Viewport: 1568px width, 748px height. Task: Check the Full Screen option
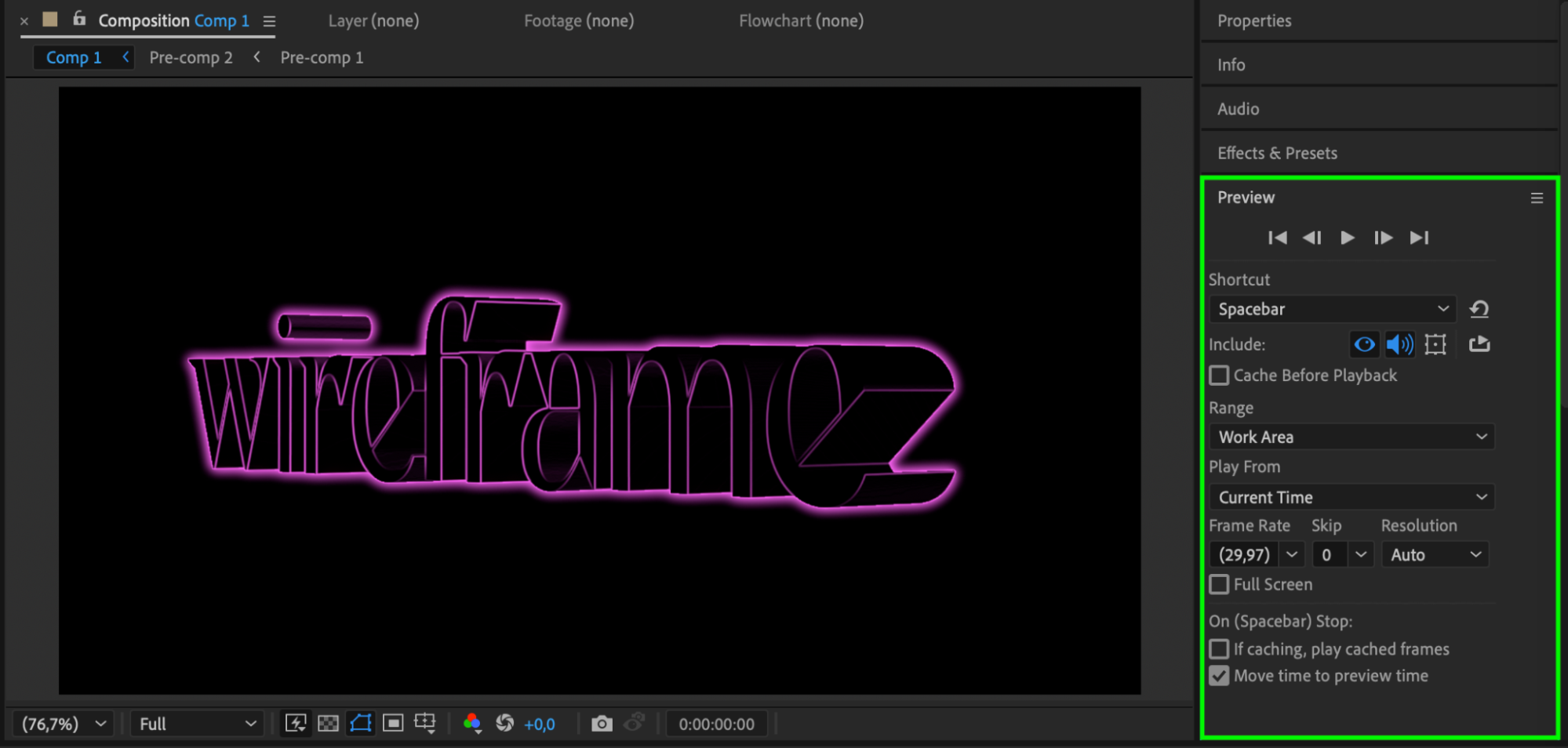pyautogui.click(x=1219, y=584)
